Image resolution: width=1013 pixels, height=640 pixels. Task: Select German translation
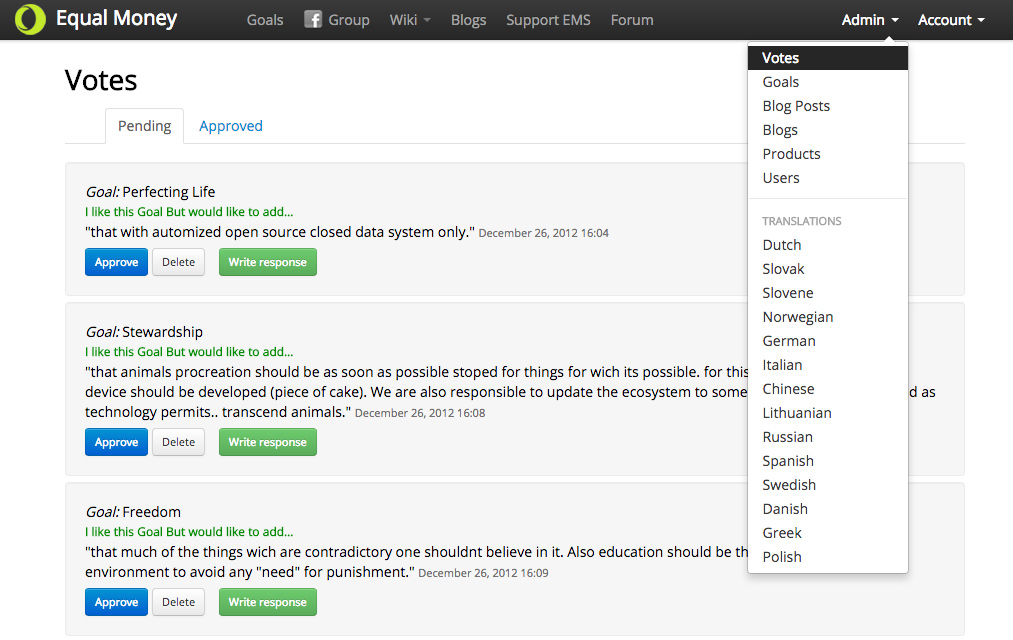789,340
